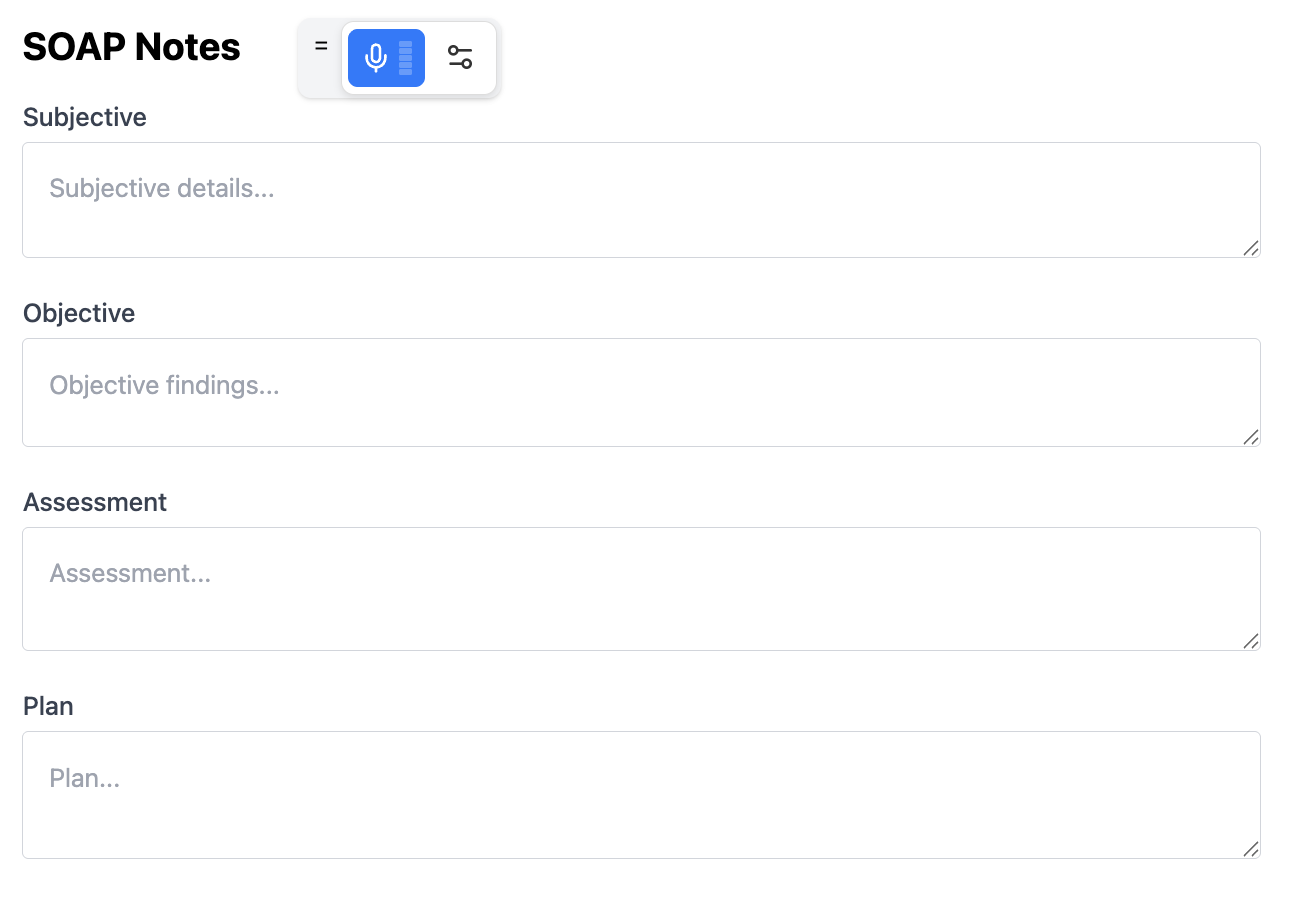Click the Objective box resize grip
The width and height of the screenshot is (1290, 902).
(x=1250, y=436)
